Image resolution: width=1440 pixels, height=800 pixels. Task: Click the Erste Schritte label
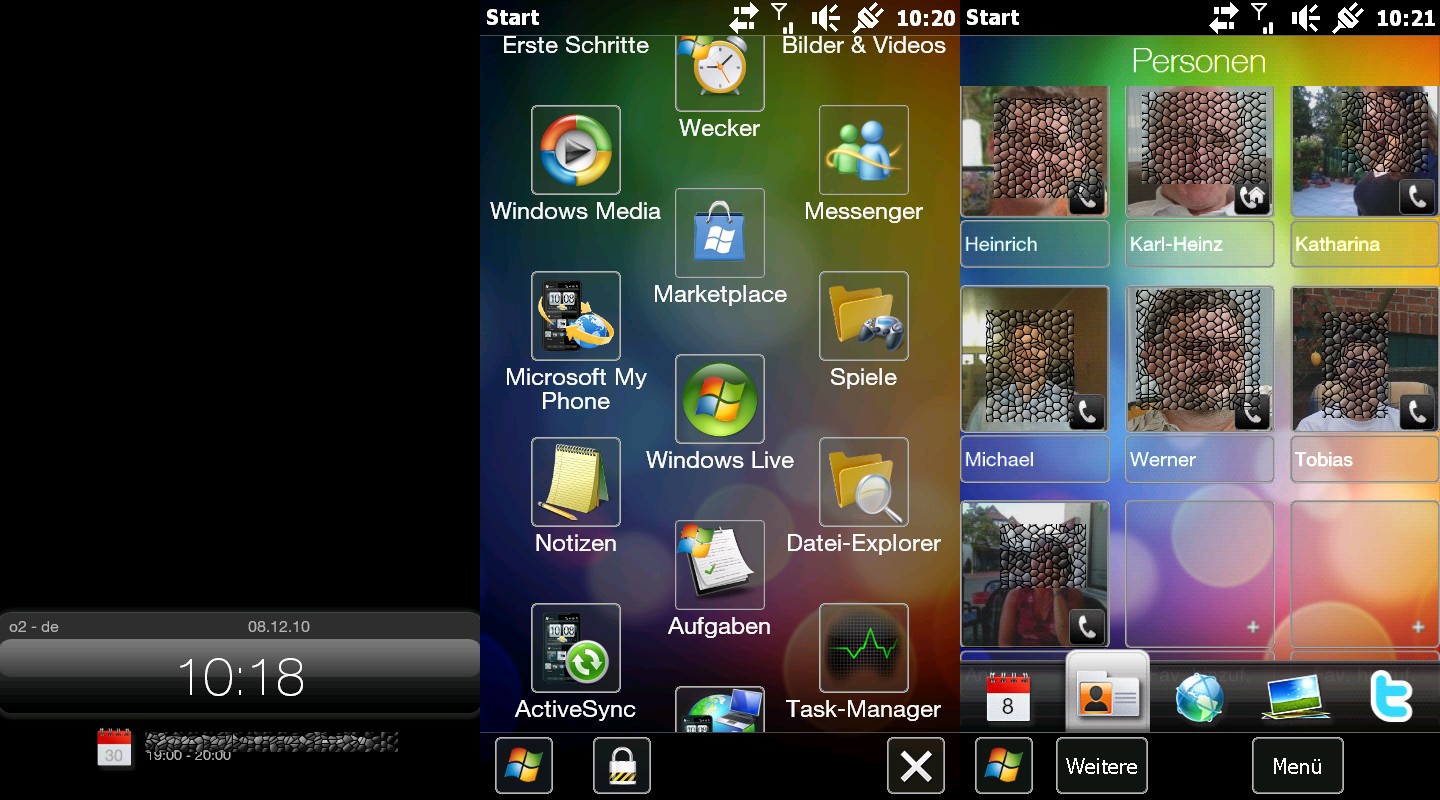576,45
